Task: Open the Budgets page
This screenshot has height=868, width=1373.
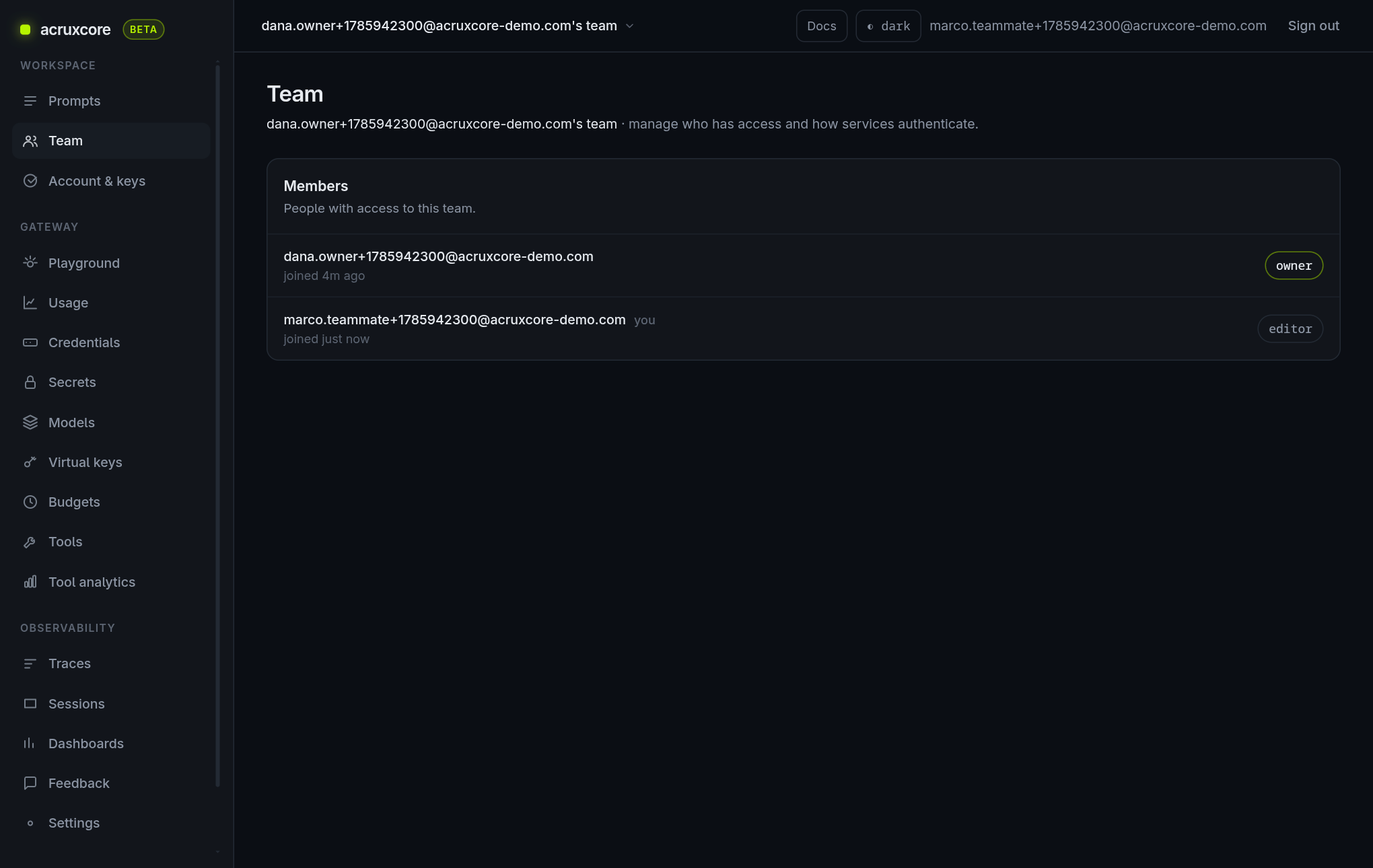Action: click(x=111, y=502)
